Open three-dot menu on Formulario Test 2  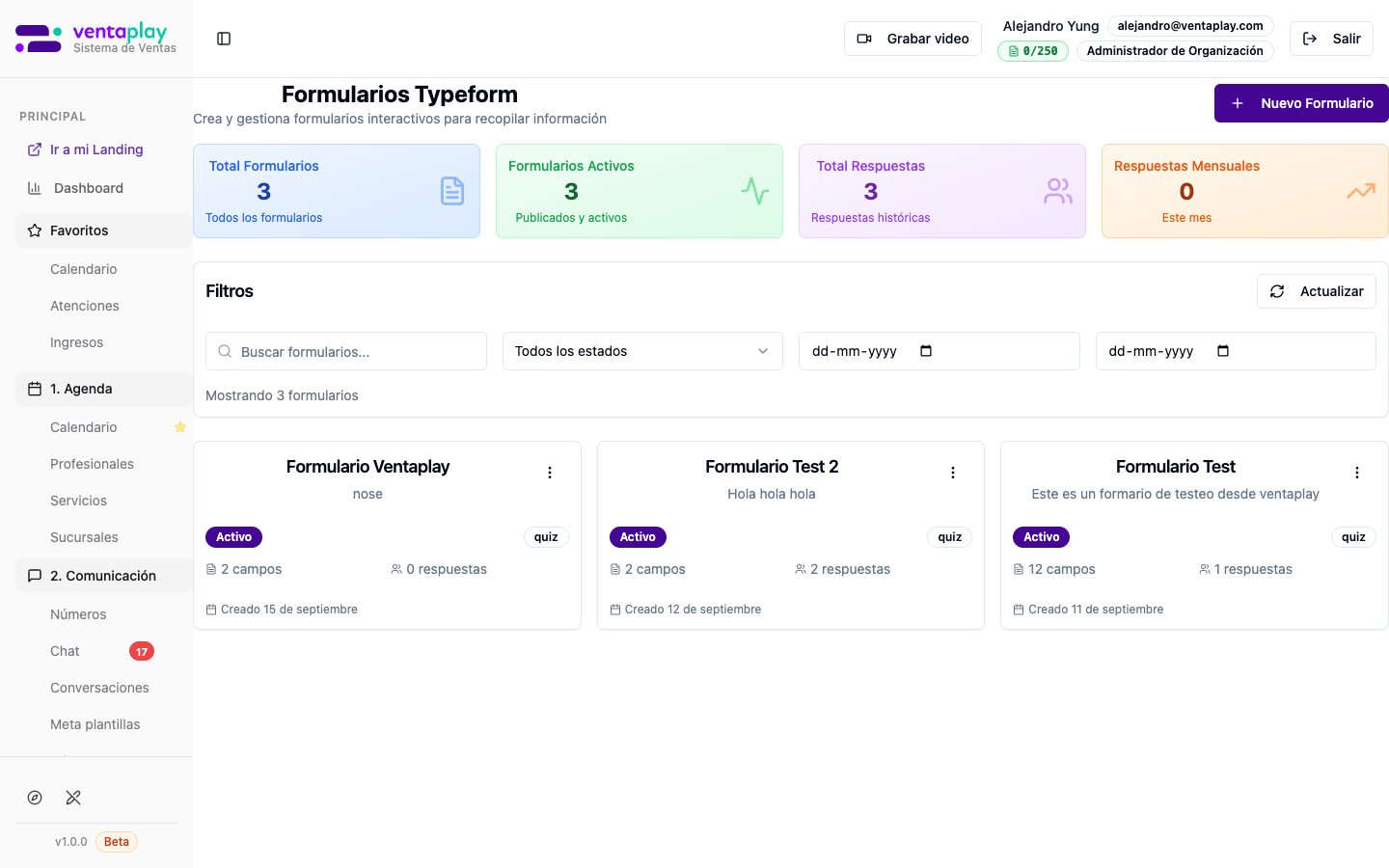click(x=953, y=473)
